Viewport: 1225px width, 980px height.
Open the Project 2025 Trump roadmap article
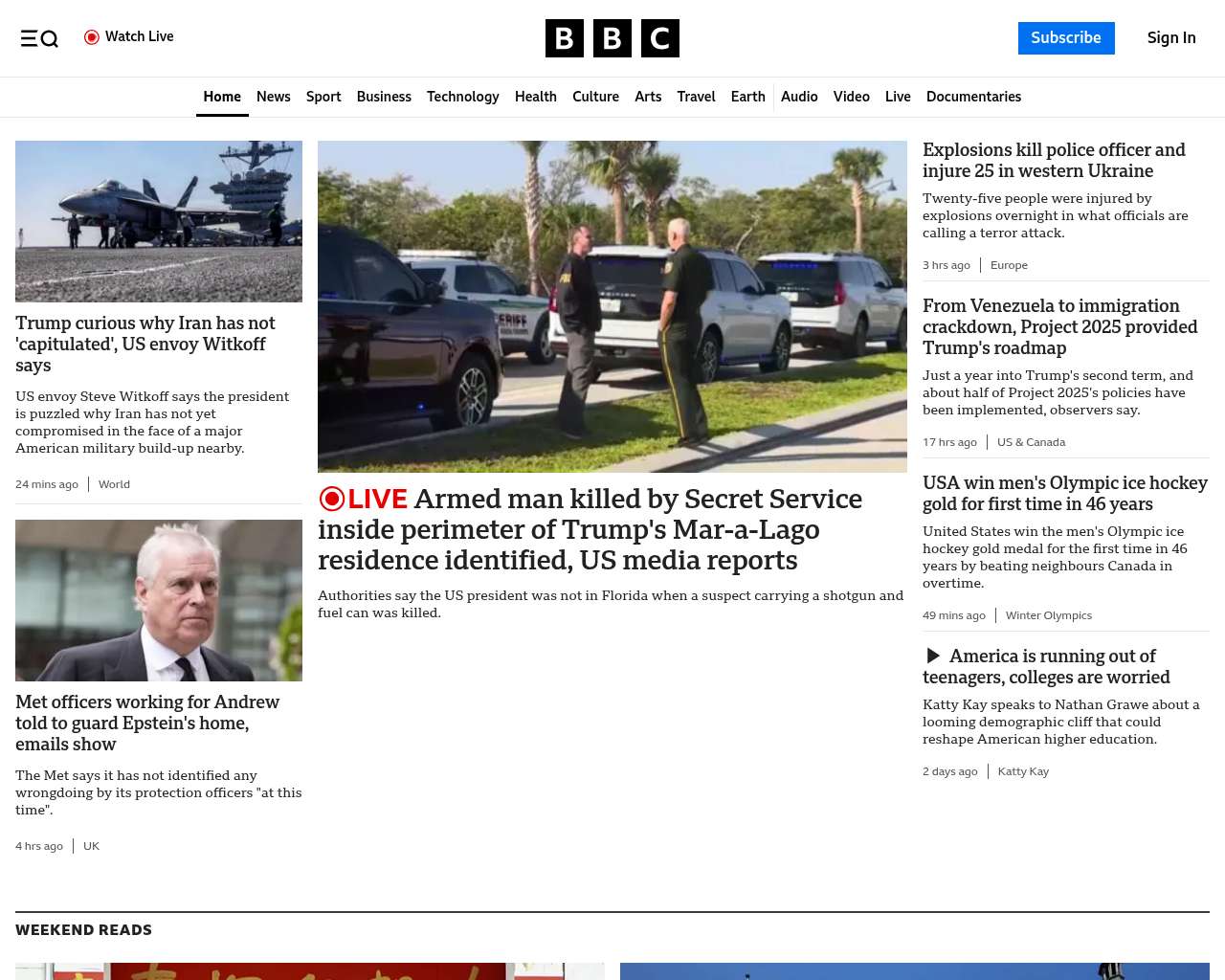point(1059,327)
